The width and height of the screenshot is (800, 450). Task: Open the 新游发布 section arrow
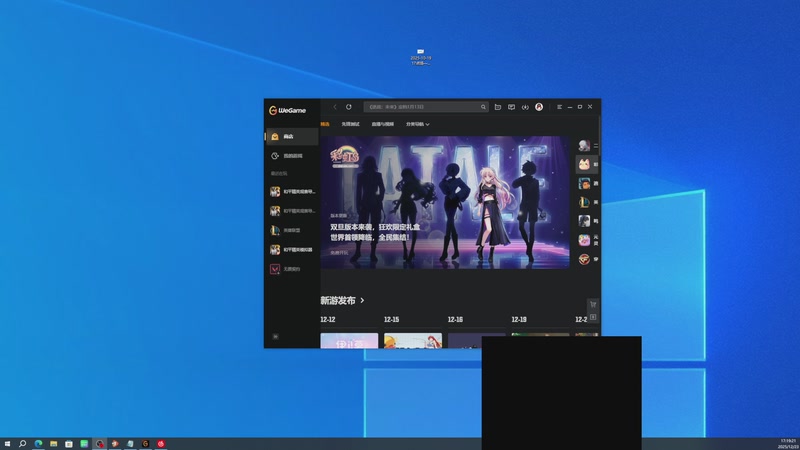362,301
